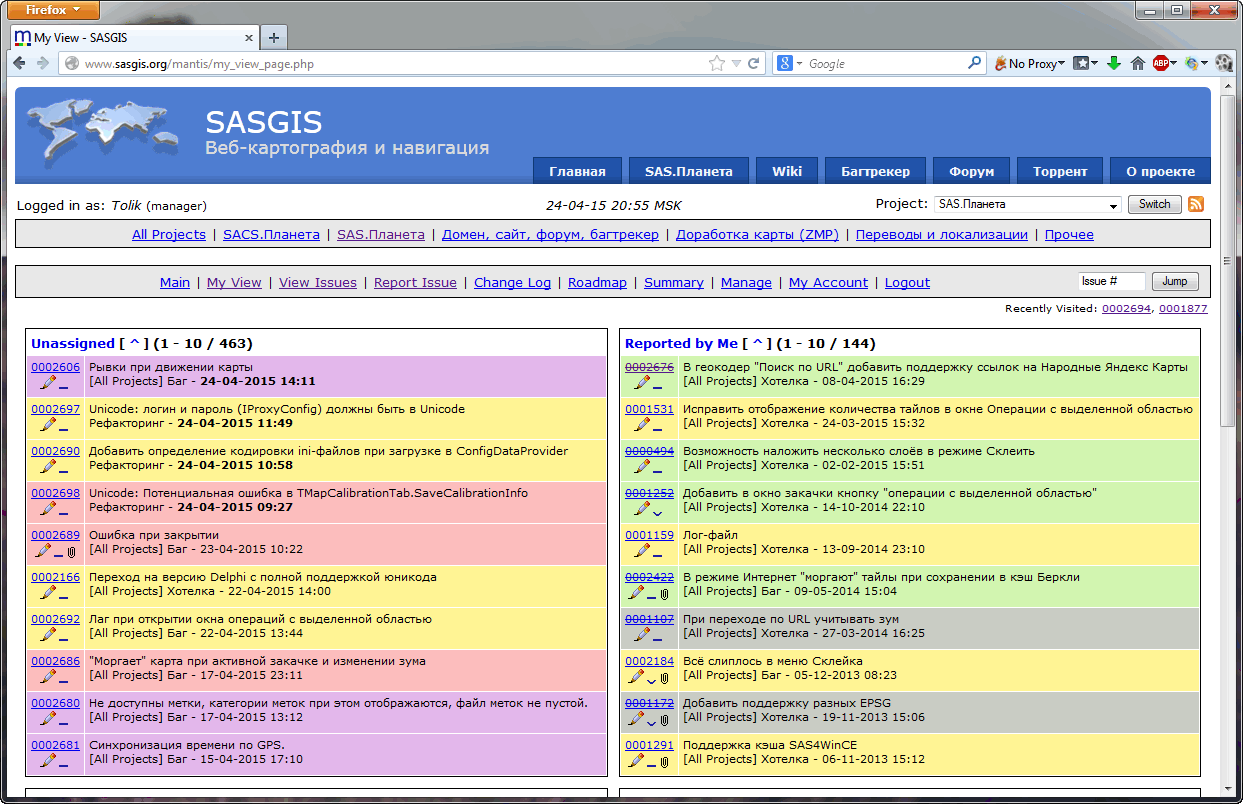1243x804 pixels.
Task: Select View Issues in the Mantis menu
Action: pyautogui.click(x=317, y=283)
